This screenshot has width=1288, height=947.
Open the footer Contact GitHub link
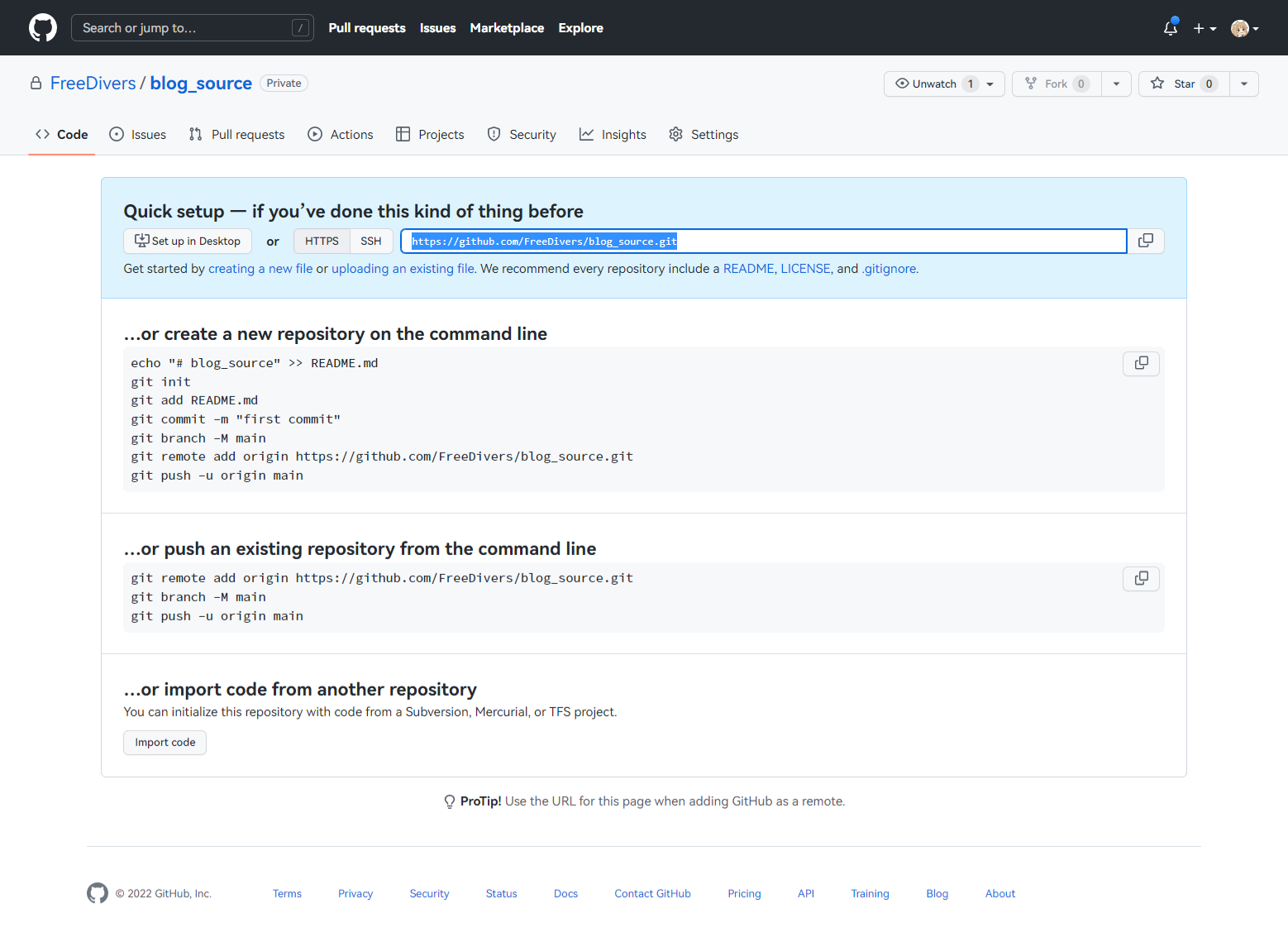pos(652,893)
